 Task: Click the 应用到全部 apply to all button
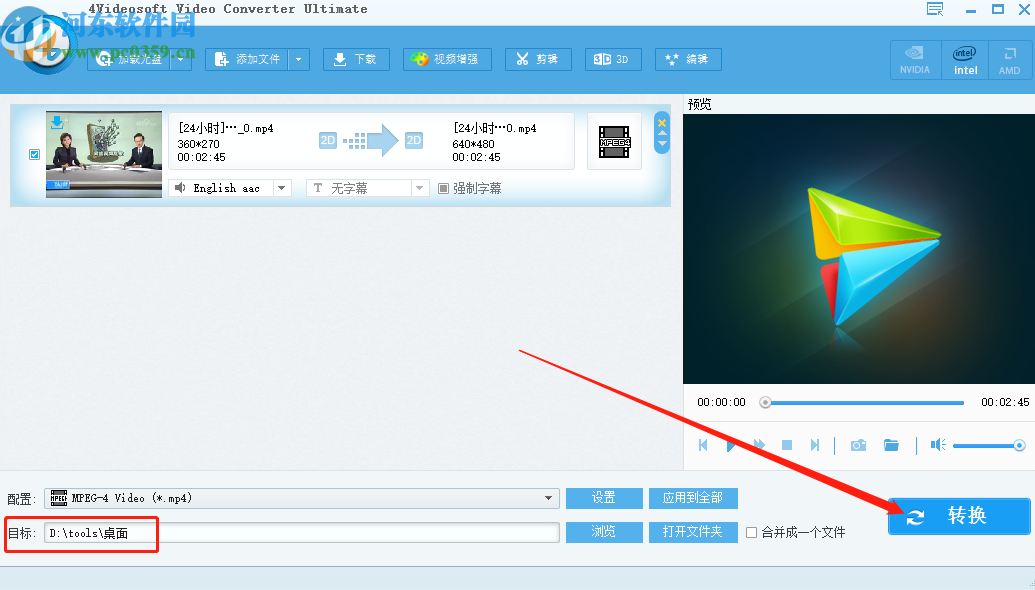pyautogui.click(x=693, y=498)
